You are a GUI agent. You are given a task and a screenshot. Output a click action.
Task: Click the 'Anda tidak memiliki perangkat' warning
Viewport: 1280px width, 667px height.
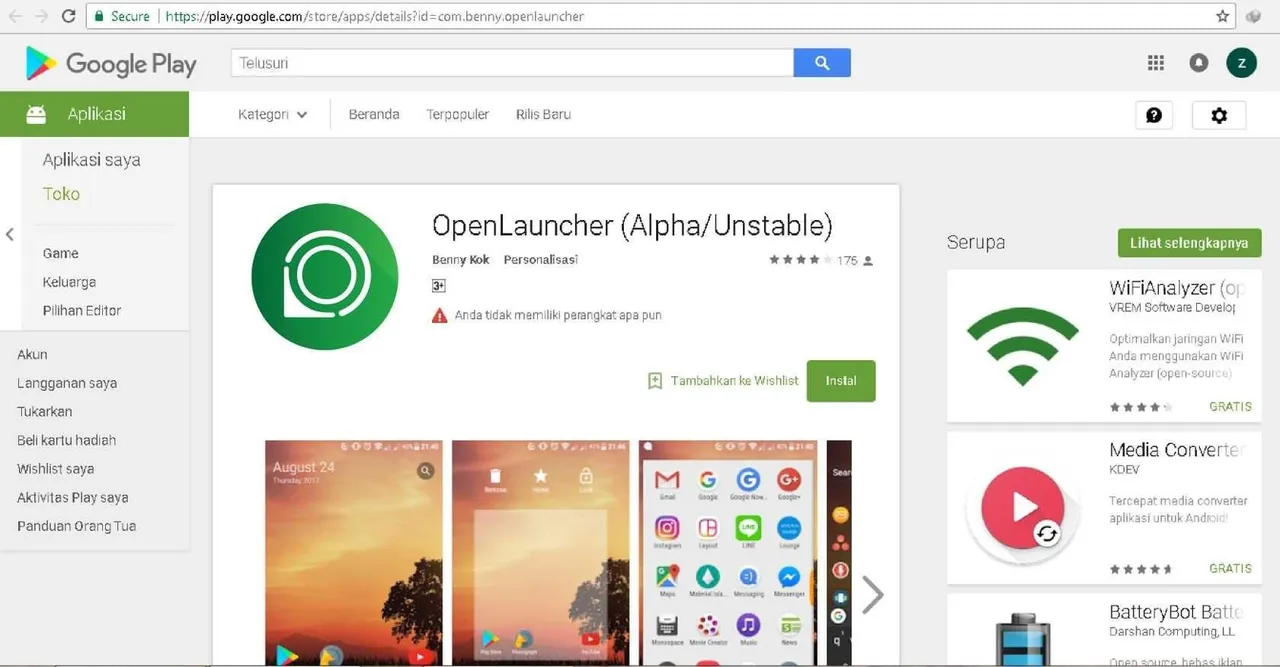(547, 315)
